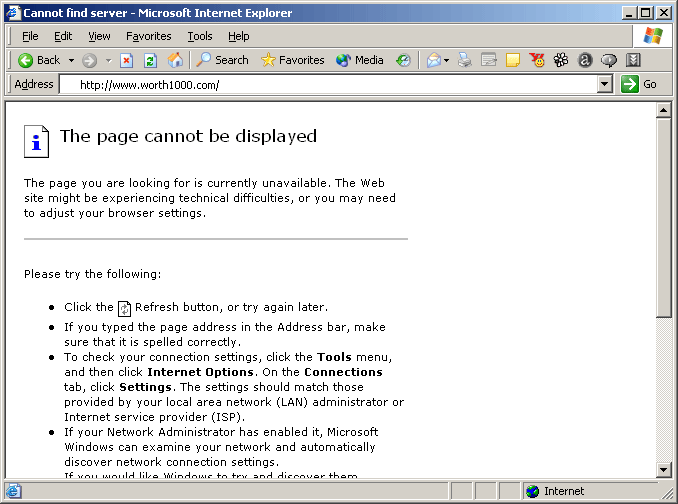Viewport: 678px width, 504px height.
Task: Click inside the Address URL field
Action: (x=330, y=85)
